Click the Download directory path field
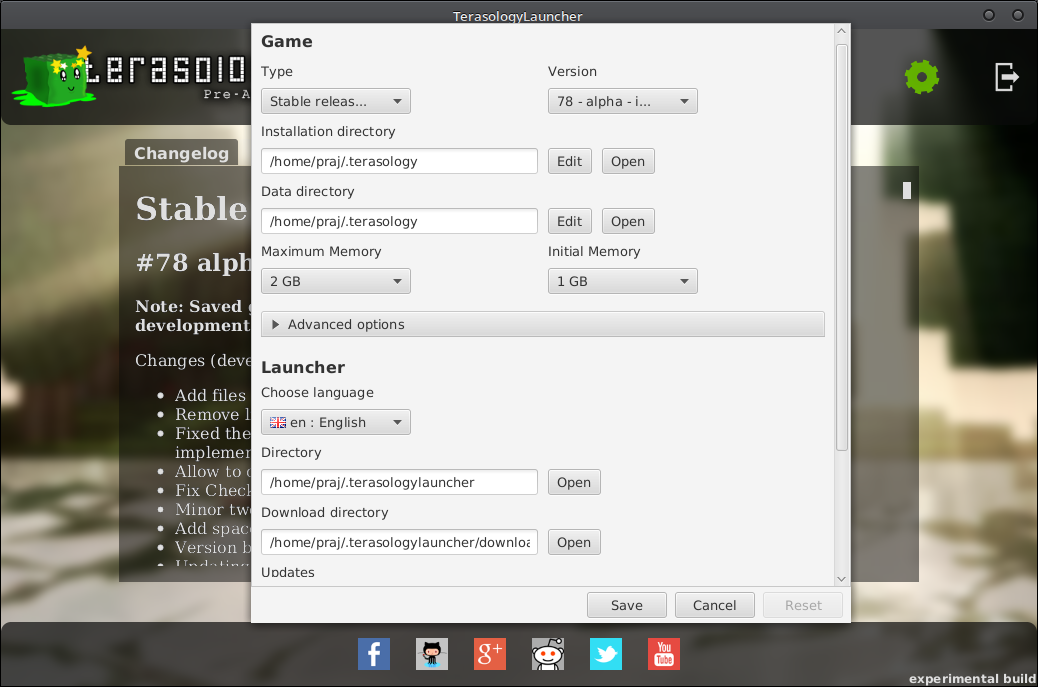Screen dimensions: 1038x687 click(399, 542)
